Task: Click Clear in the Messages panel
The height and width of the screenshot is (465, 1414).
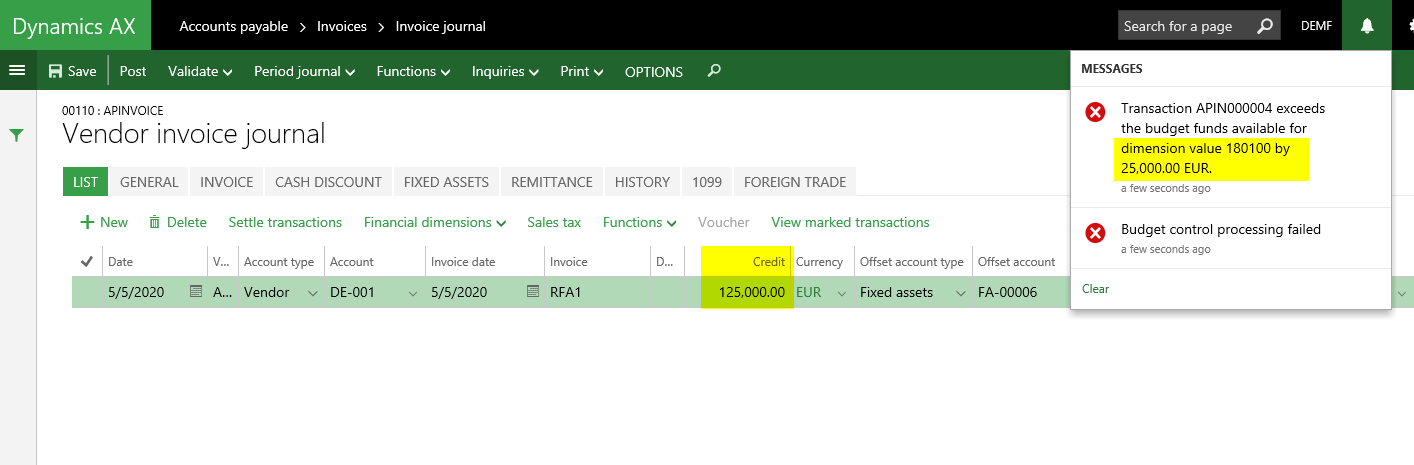Action: point(1095,289)
